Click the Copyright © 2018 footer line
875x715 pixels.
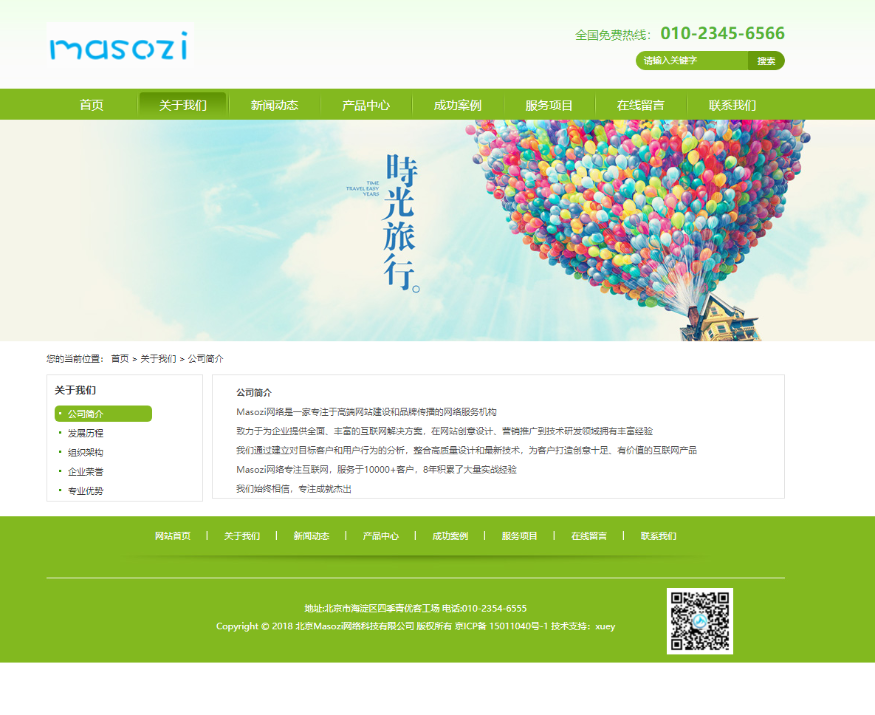[x=416, y=626]
